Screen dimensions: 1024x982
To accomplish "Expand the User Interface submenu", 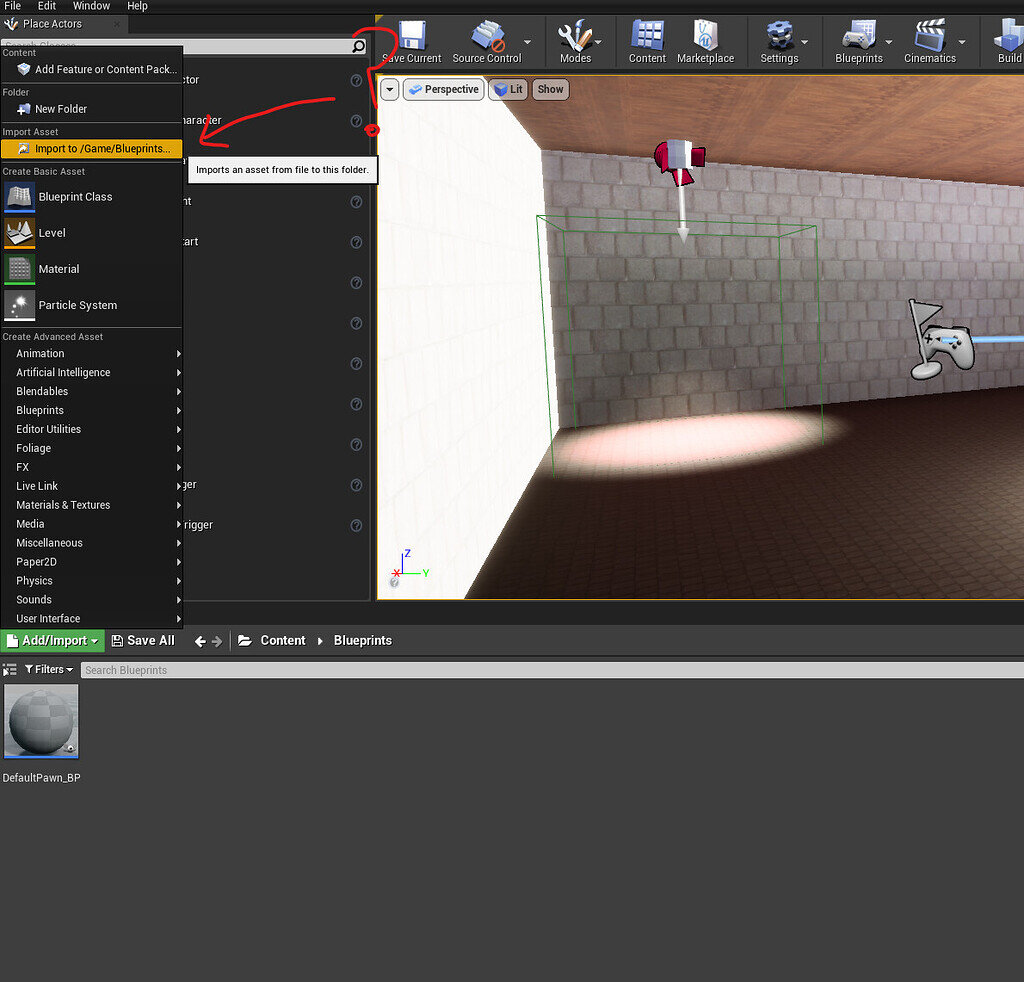I will pos(91,618).
